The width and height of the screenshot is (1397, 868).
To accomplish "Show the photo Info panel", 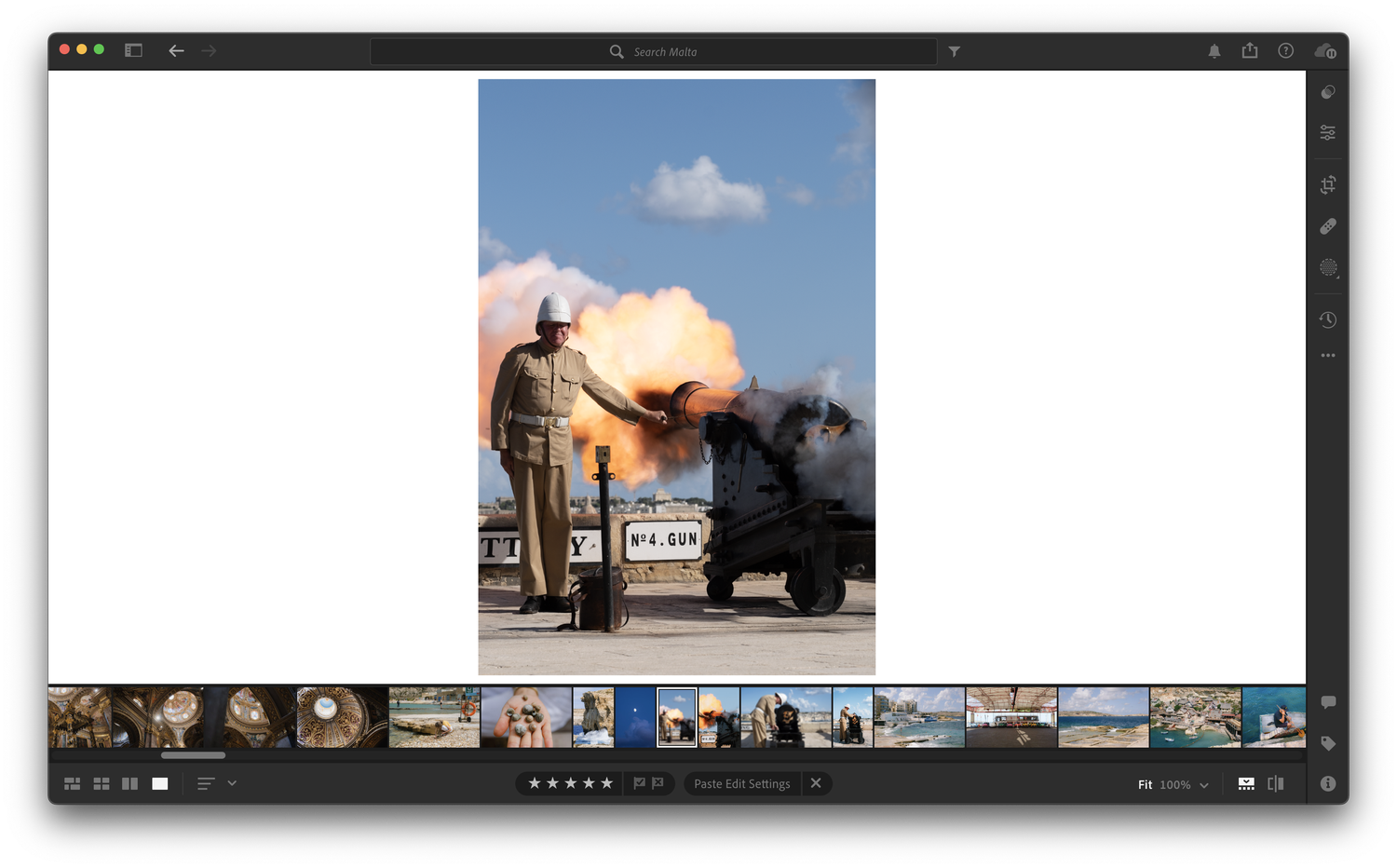I will click(x=1328, y=784).
